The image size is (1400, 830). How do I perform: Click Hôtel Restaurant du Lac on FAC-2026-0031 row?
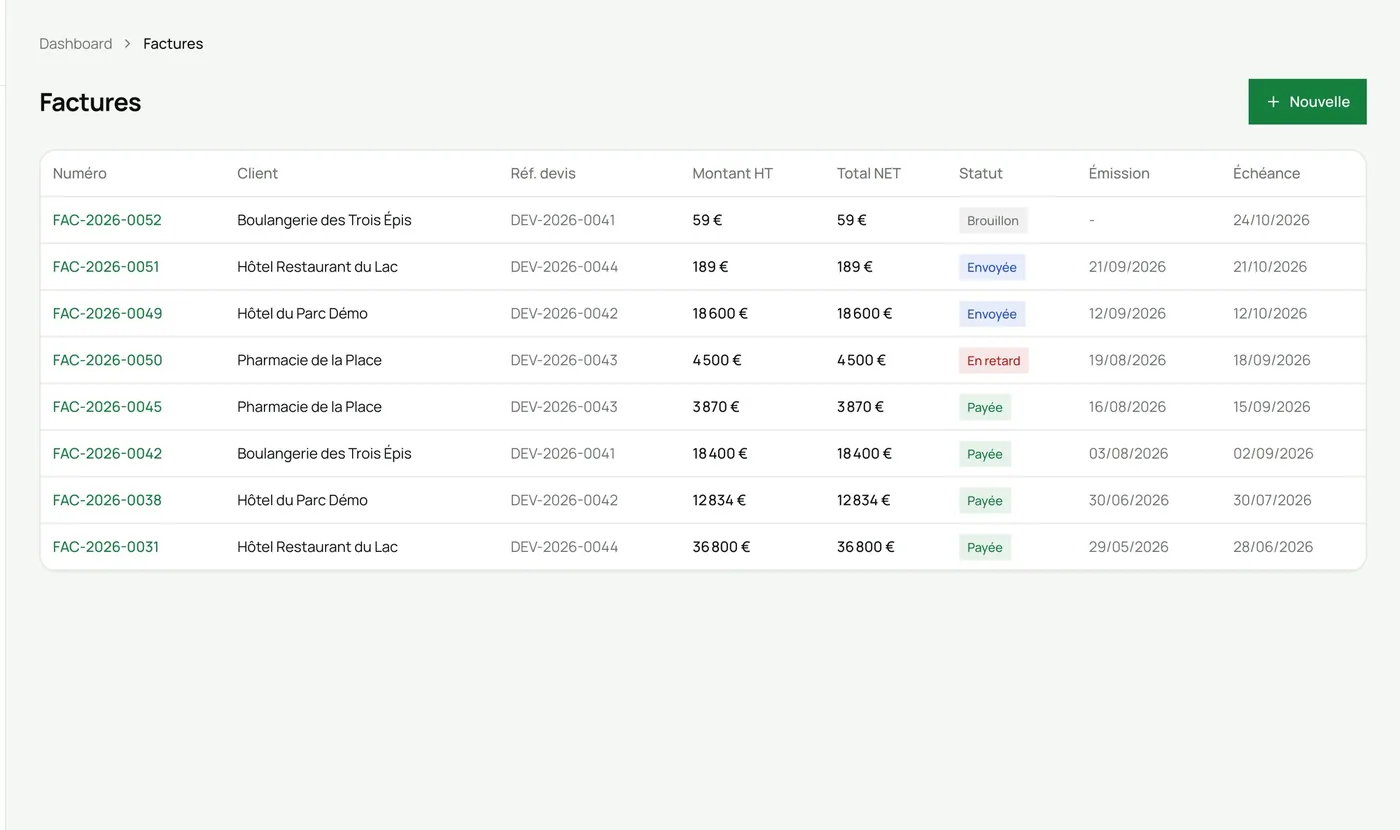[x=317, y=547]
